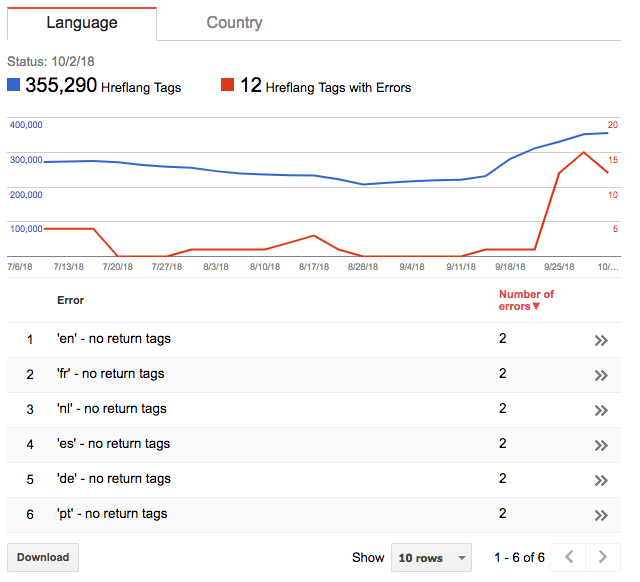Image resolution: width=640 pixels, height=582 pixels.
Task: Switch to the Language tab
Action: (82, 23)
